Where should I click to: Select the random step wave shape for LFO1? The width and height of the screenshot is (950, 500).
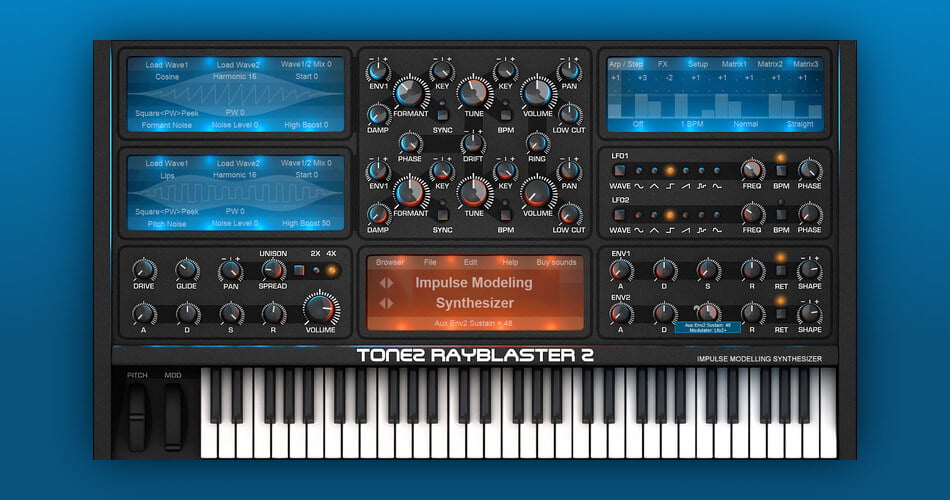(x=702, y=171)
